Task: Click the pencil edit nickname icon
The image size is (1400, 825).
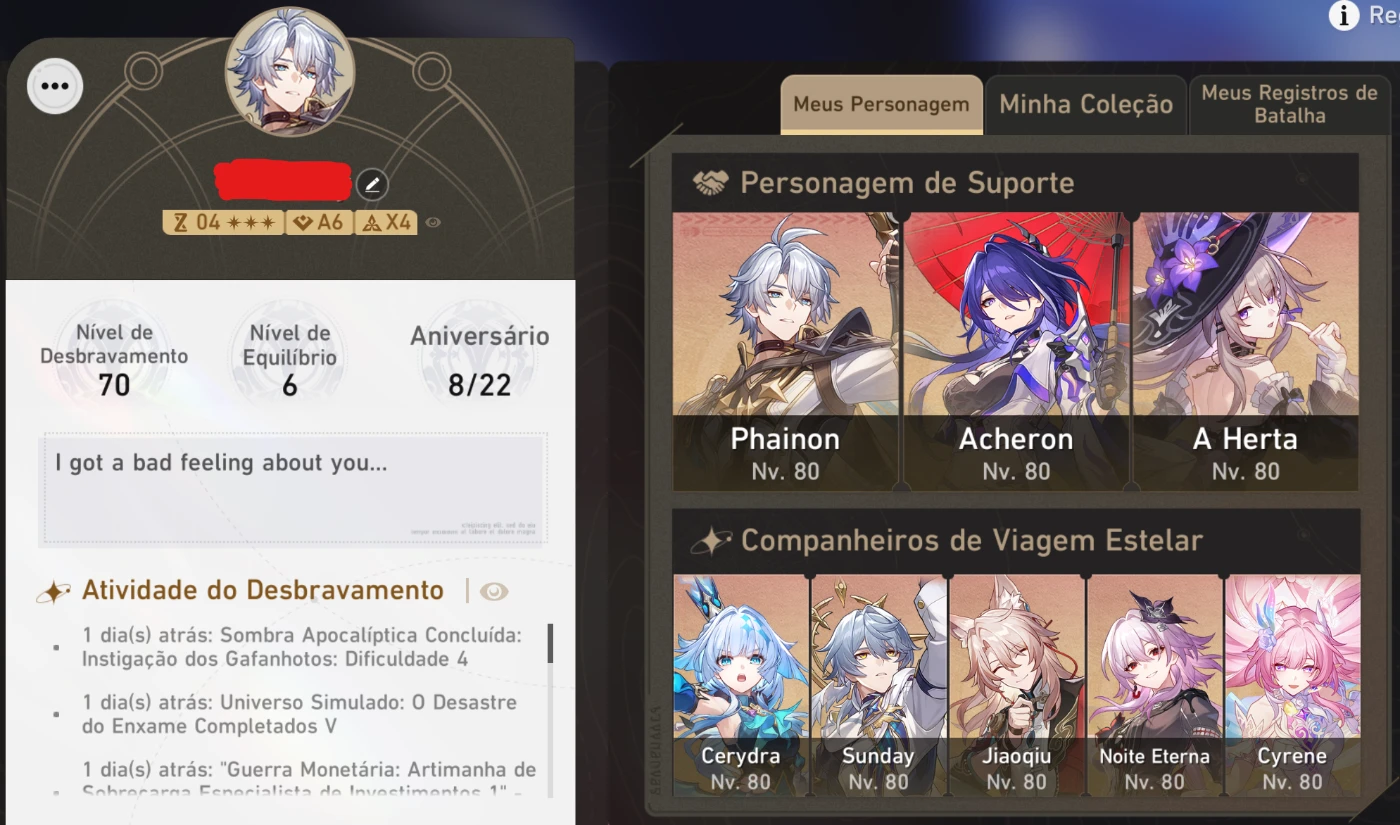Action: tap(372, 184)
